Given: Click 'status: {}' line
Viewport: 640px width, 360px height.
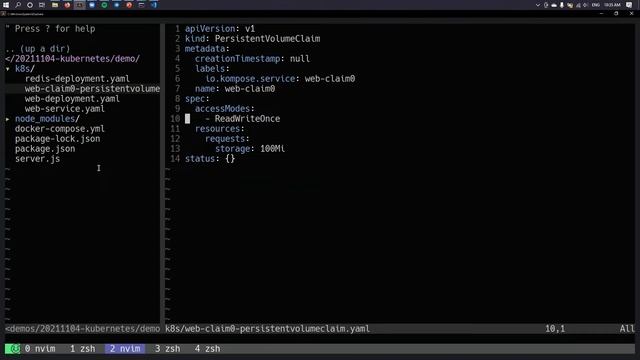Looking at the screenshot, I should coord(210,159).
